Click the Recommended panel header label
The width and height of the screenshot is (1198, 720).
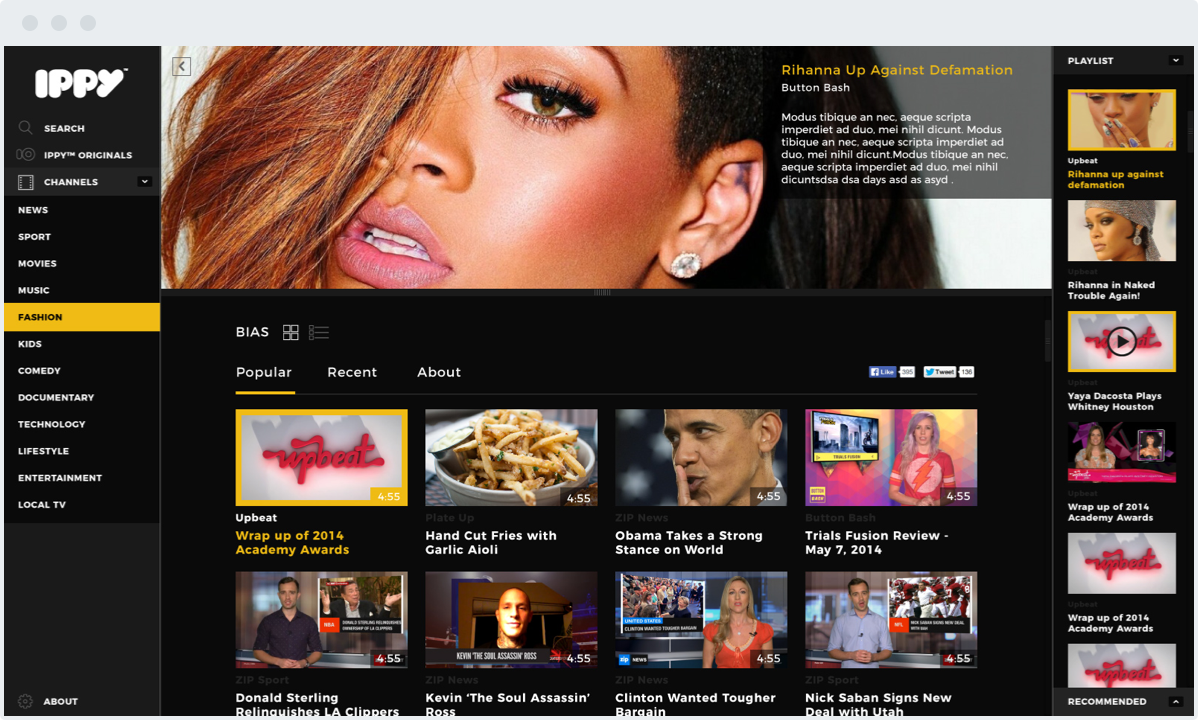click(x=1107, y=701)
